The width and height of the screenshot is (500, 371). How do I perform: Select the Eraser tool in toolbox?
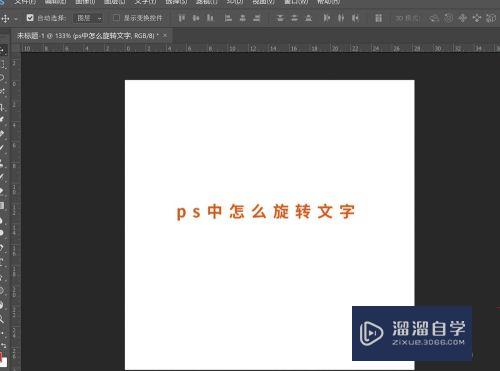(x=2, y=191)
